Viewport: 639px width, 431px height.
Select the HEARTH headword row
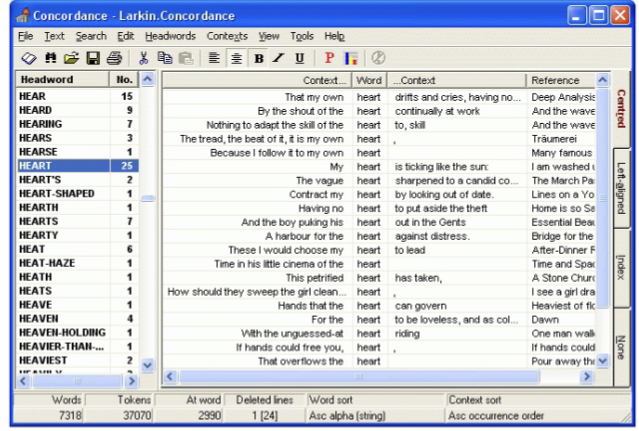[x=77, y=207]
